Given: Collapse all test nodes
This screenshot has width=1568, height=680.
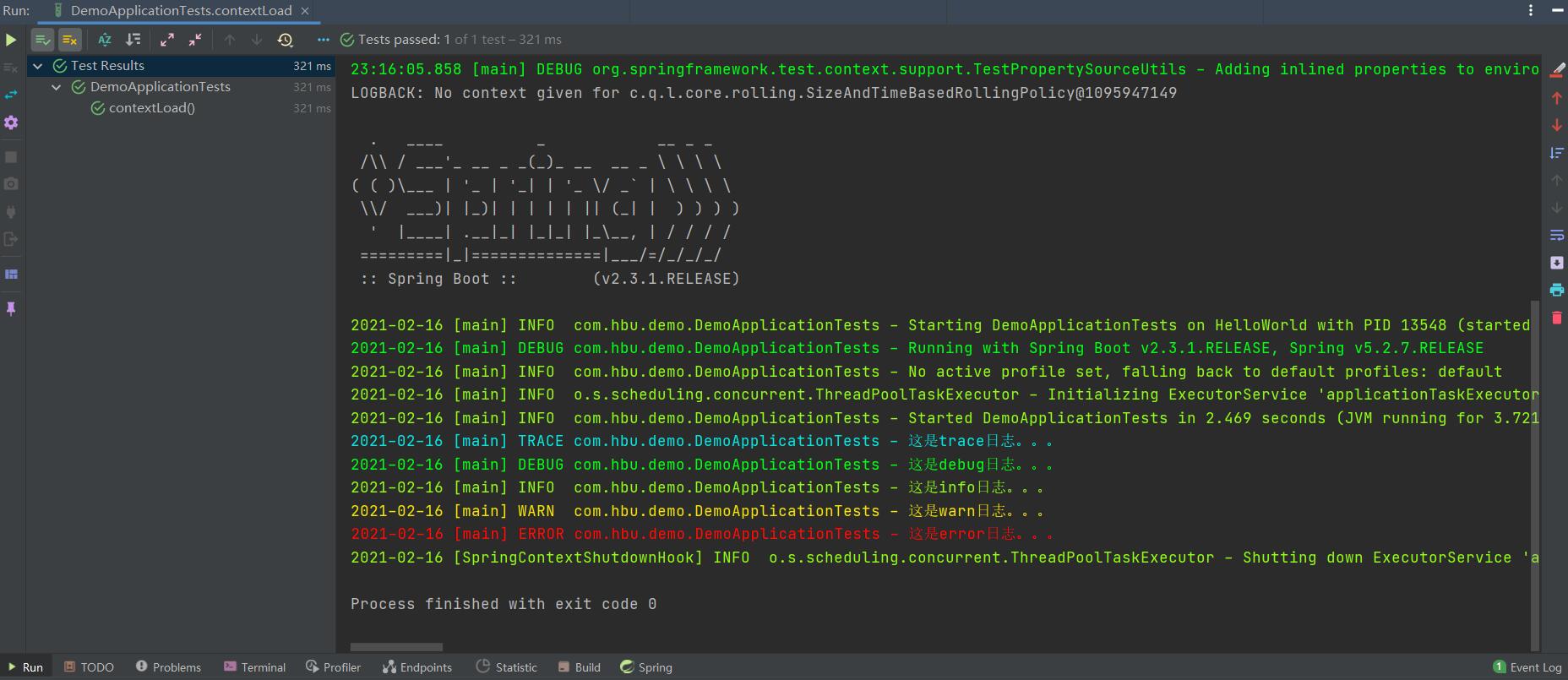Looking at the screenshot, I should [195, 40].
